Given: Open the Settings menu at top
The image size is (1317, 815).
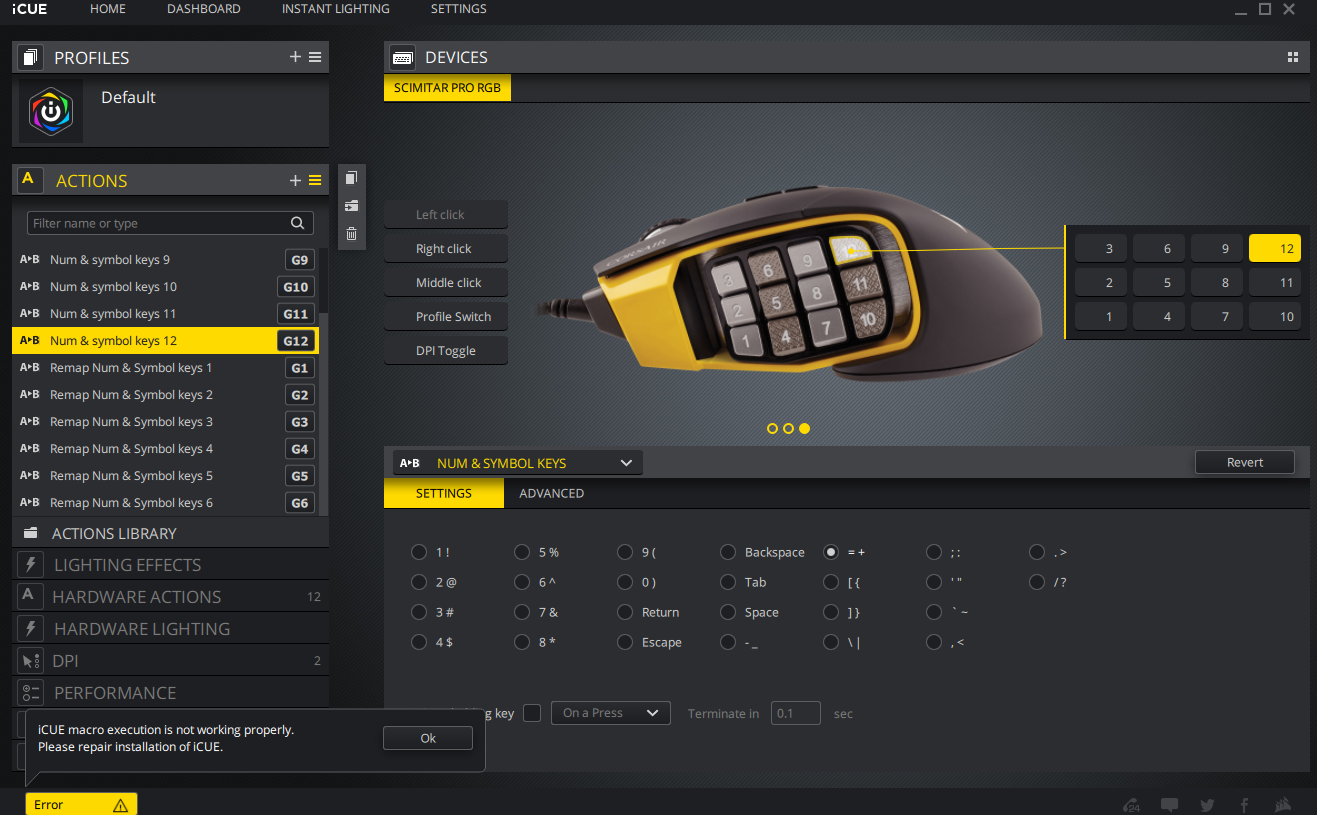Looking at the screenshot, I should coord(459,9).
